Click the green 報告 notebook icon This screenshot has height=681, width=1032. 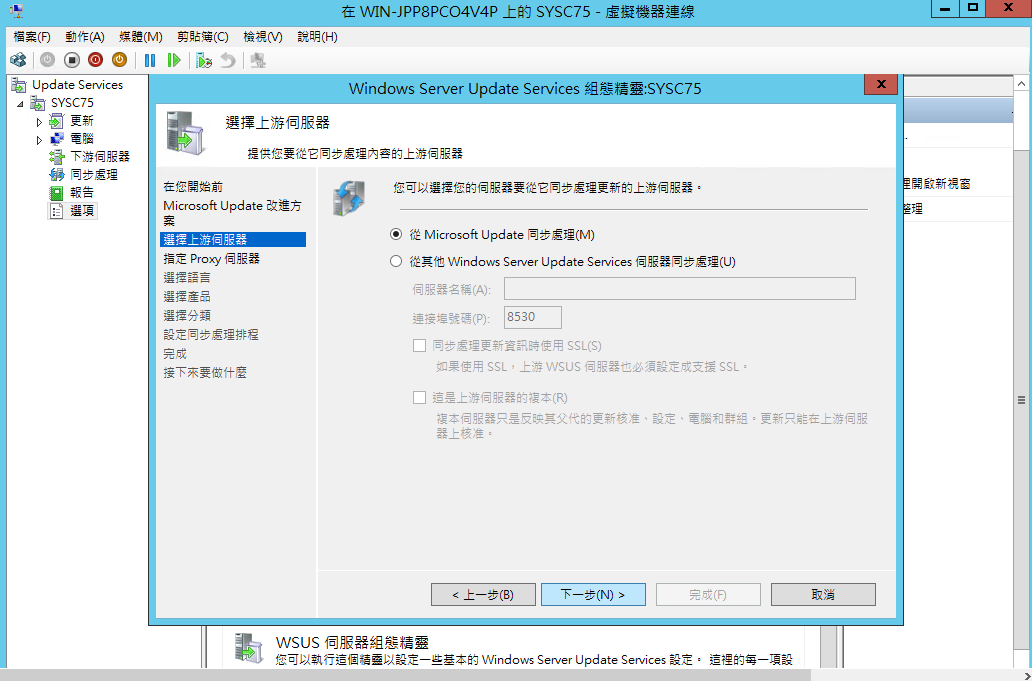pos(57,193)
